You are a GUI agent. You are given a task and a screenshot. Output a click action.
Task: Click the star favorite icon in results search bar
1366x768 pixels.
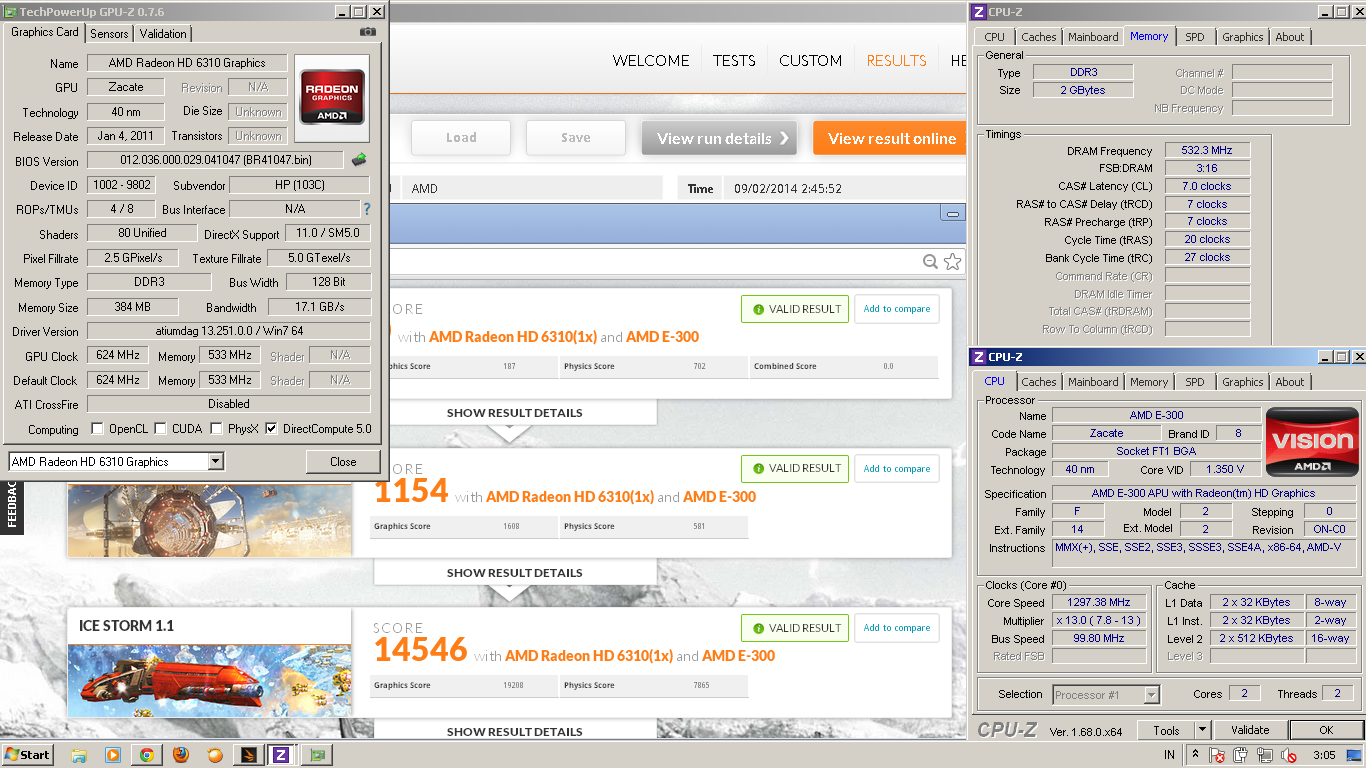tap(952, 261)
